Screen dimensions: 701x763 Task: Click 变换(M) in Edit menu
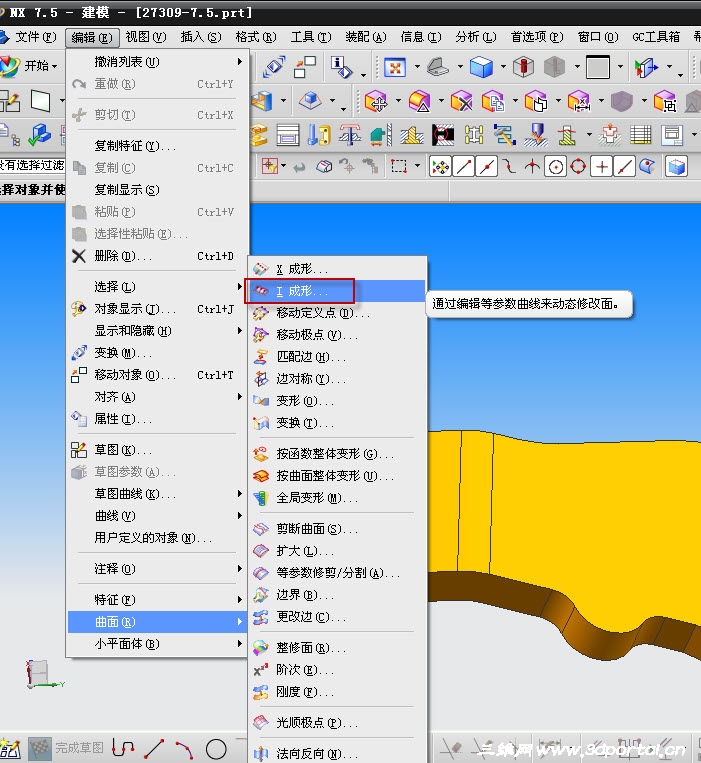[x=157, y=353]
